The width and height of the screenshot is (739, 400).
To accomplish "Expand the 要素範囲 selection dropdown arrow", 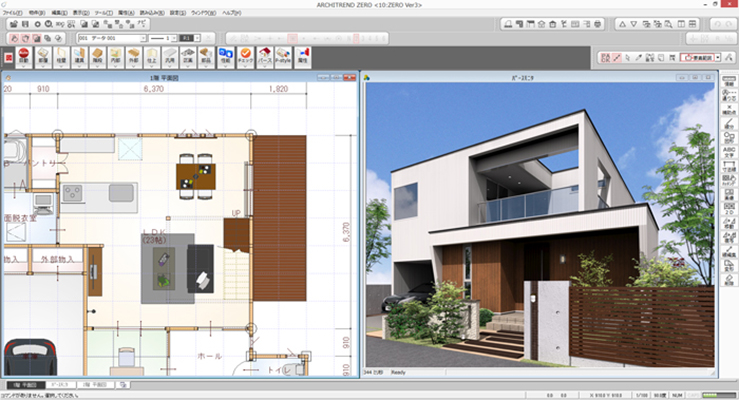I will pos(717,58).
